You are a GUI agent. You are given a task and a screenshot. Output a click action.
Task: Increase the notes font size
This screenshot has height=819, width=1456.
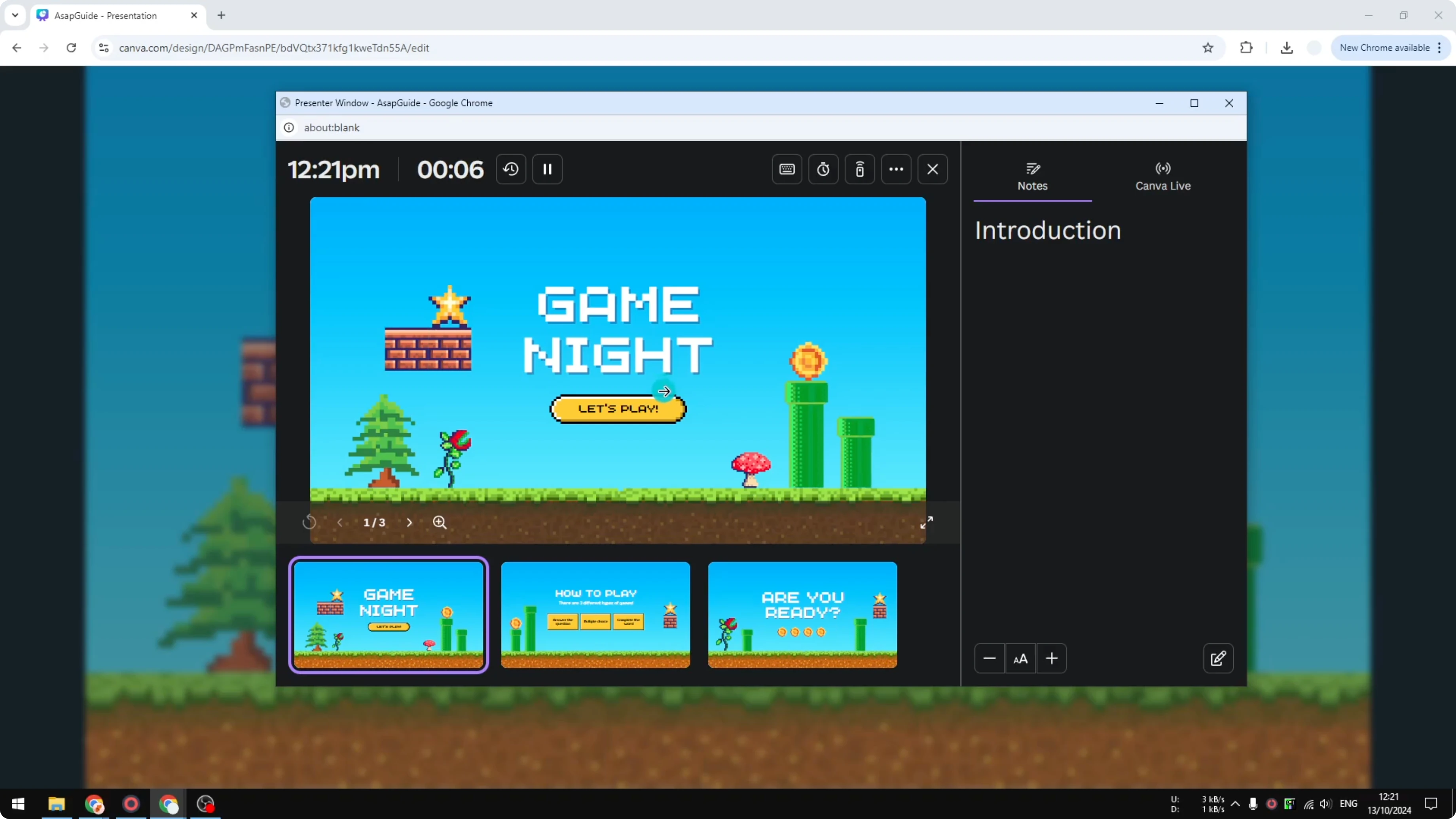click(x=1051, y=658)
